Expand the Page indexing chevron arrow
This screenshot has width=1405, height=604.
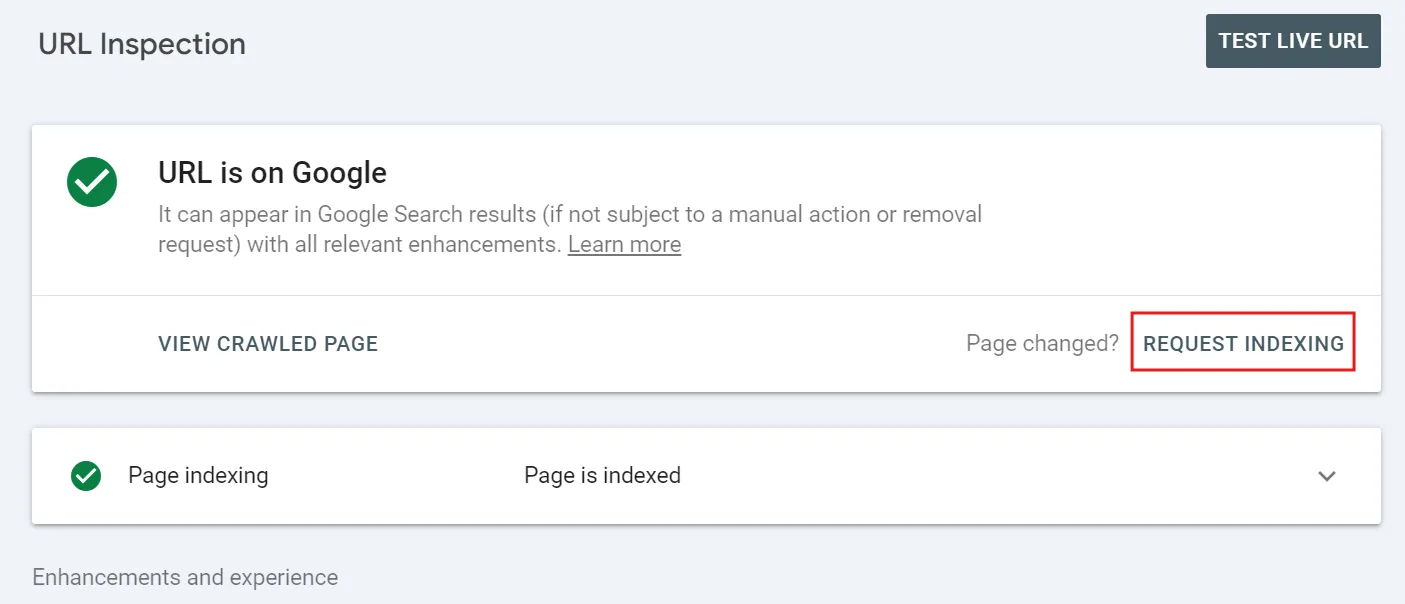click(x=1327, y=476)
